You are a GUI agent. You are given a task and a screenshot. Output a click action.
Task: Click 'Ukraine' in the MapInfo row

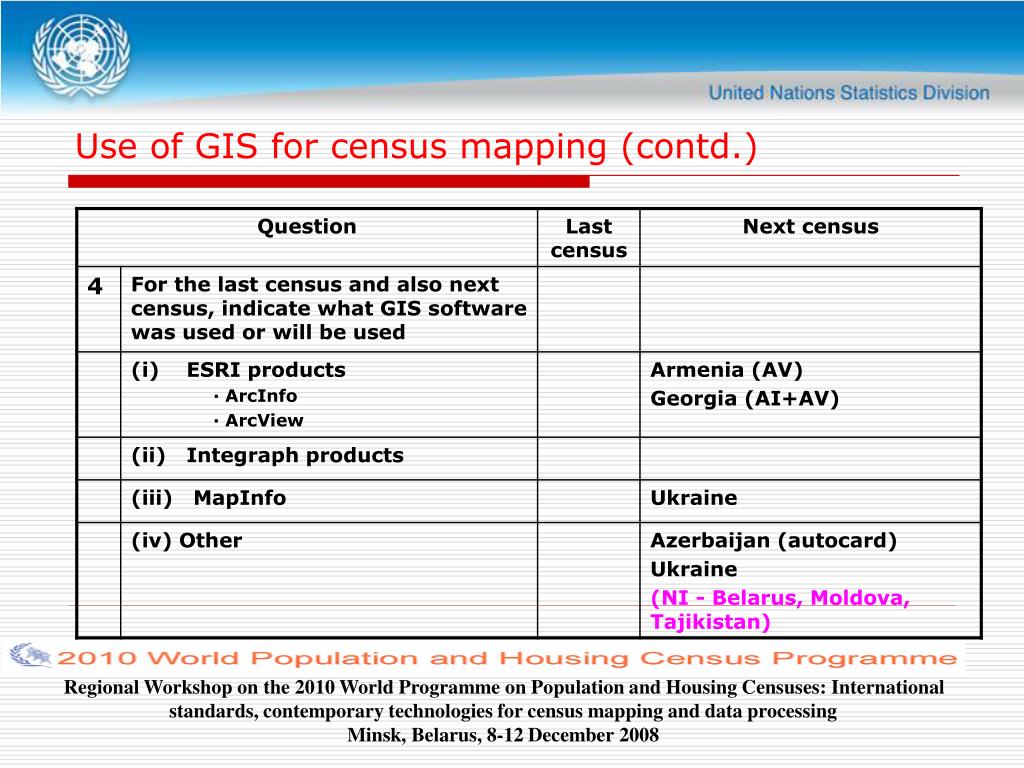pos(694,498)
